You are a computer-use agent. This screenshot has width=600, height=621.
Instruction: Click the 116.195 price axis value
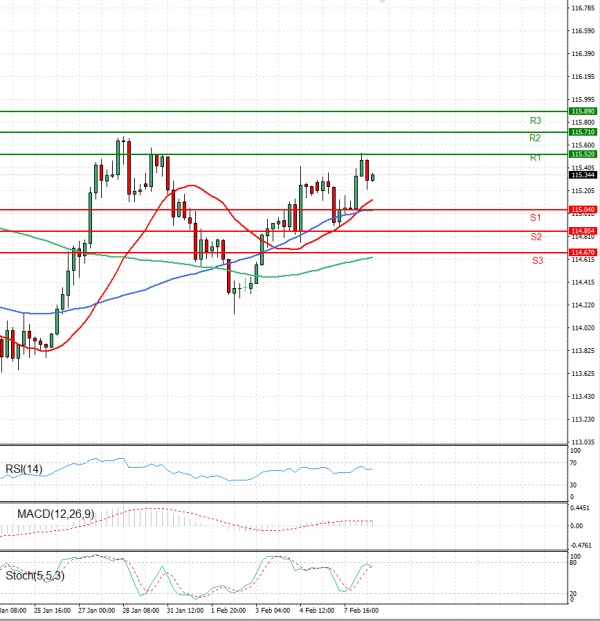point(583,76)
